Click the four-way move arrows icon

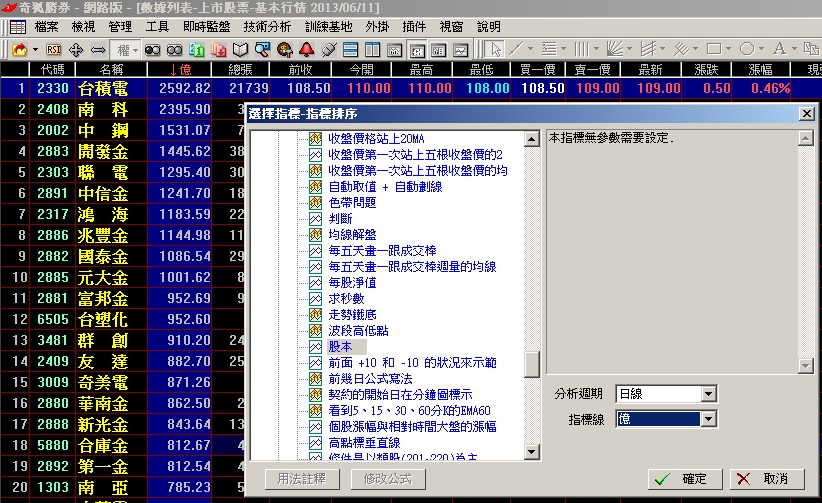pos(76,50)
